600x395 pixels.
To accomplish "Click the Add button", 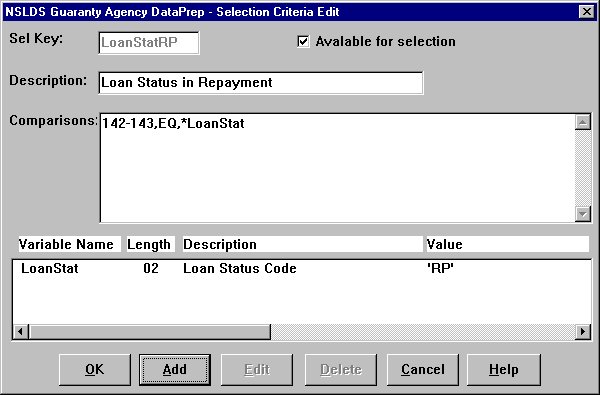I will point(175,370).
